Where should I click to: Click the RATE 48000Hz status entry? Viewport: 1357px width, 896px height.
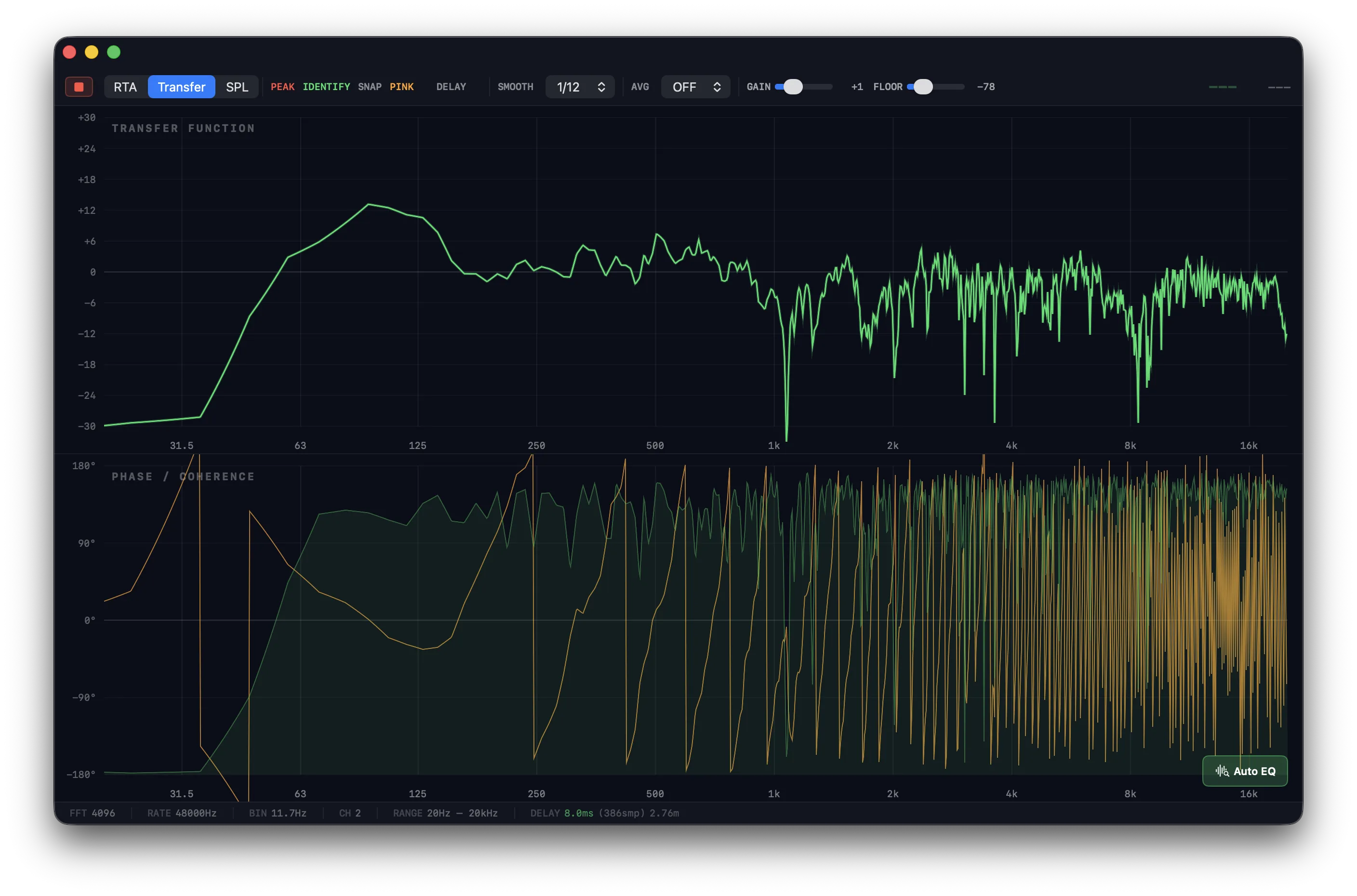(182, 813)
